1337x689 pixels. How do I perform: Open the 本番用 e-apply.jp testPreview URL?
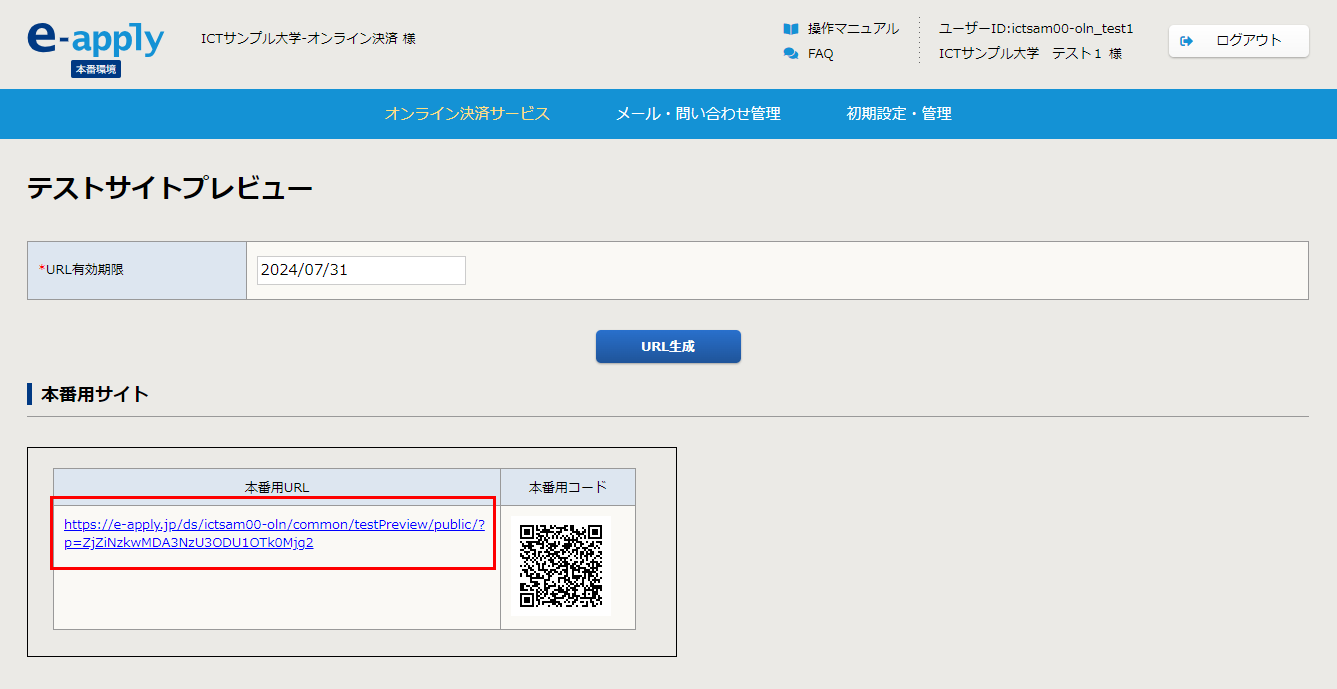[x=274, y=533]
